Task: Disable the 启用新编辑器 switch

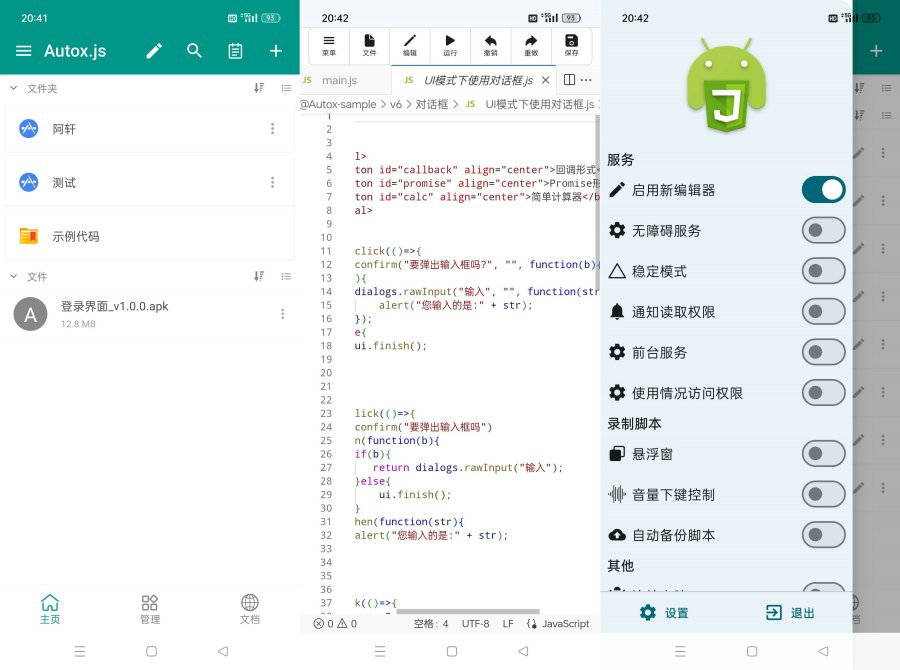Action: click(x=823, y=190)
